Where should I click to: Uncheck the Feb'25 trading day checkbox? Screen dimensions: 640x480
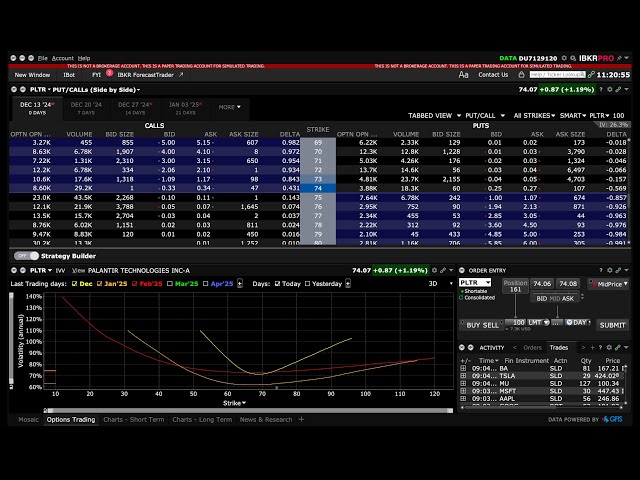click(x=135, y=284)
